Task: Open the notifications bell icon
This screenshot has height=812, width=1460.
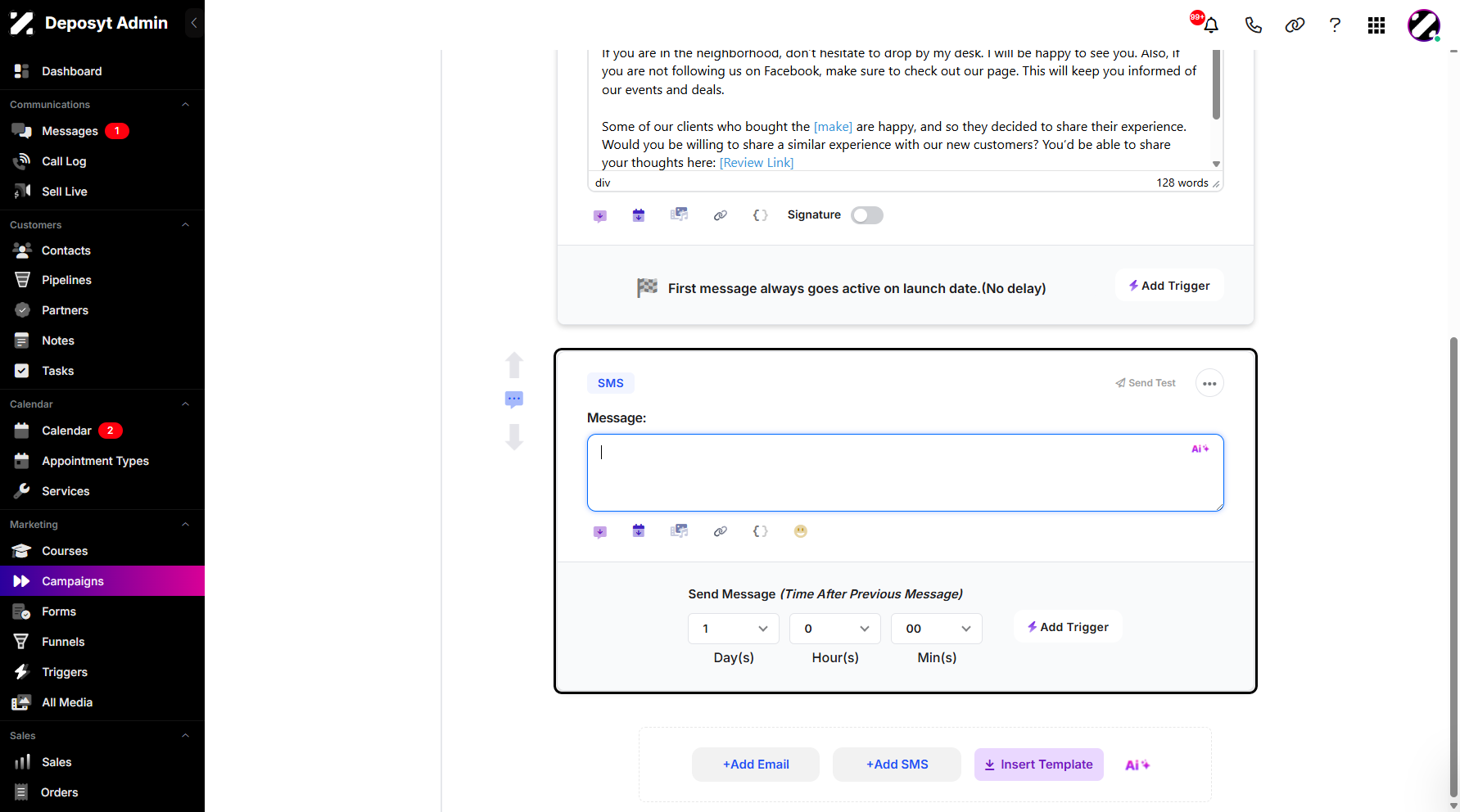Action: [x=1211, y=25]
